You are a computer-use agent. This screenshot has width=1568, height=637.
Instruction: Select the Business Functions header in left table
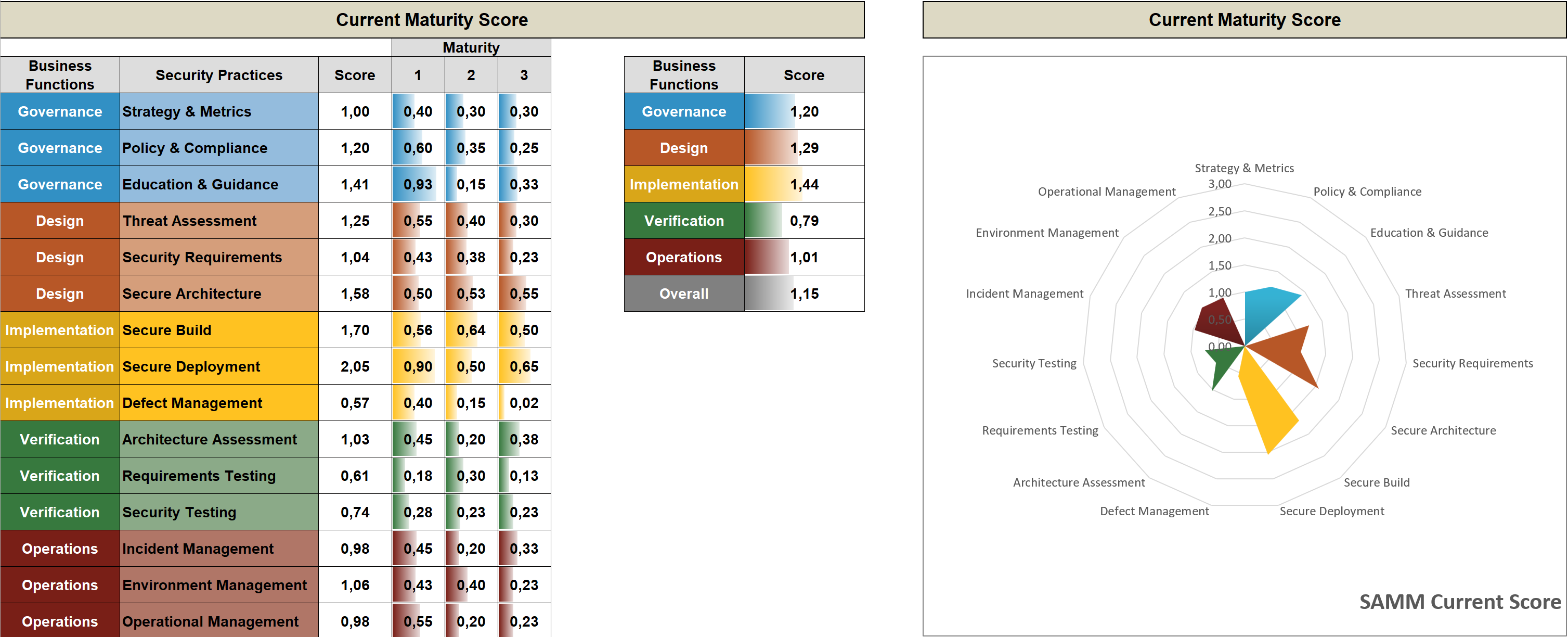click(59, 75)
